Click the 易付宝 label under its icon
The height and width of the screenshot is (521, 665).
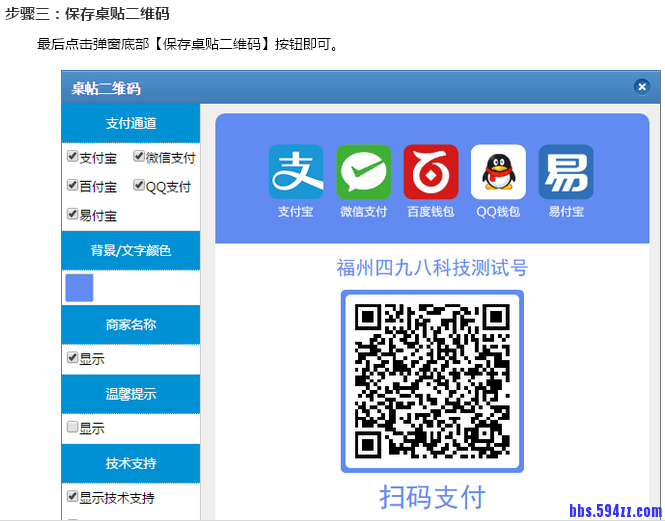coord(566,211)
